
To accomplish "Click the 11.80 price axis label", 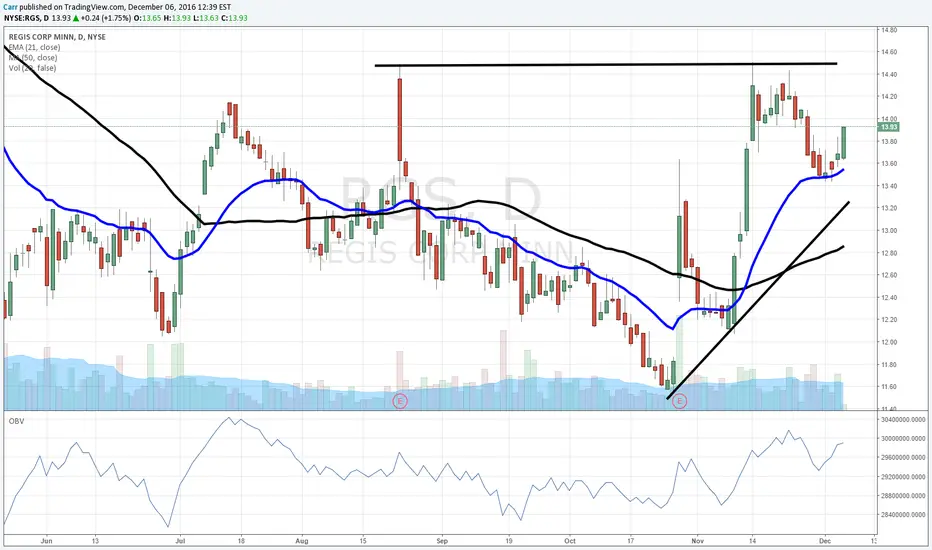I will coord(889,364).
